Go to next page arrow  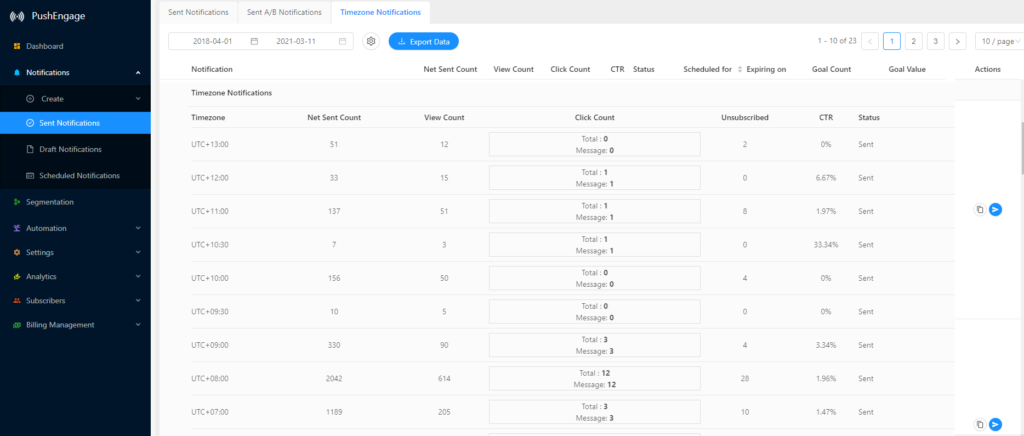957,41
